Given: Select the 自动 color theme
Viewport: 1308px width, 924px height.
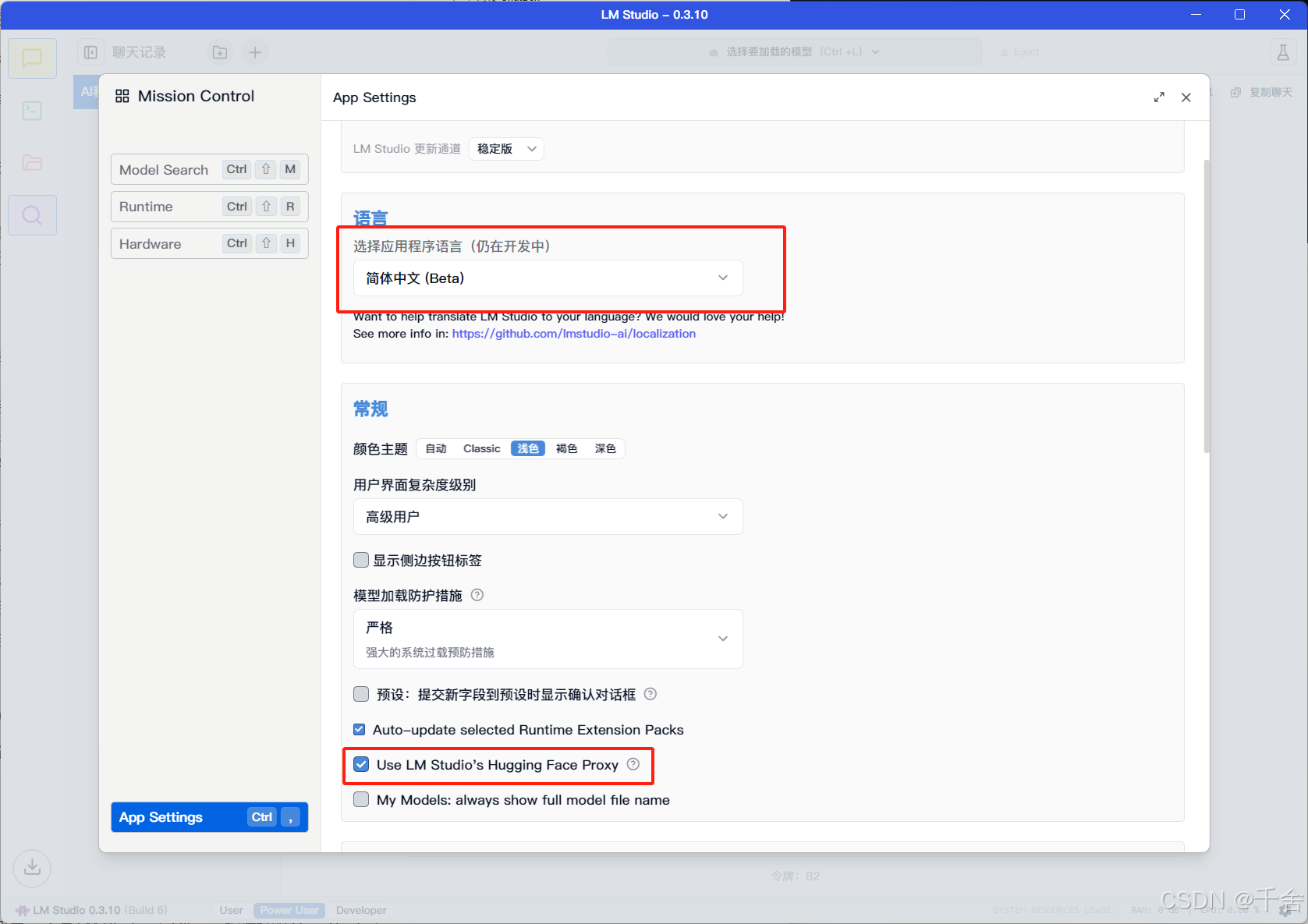Looking at the screenshot, I should [436, 448].
